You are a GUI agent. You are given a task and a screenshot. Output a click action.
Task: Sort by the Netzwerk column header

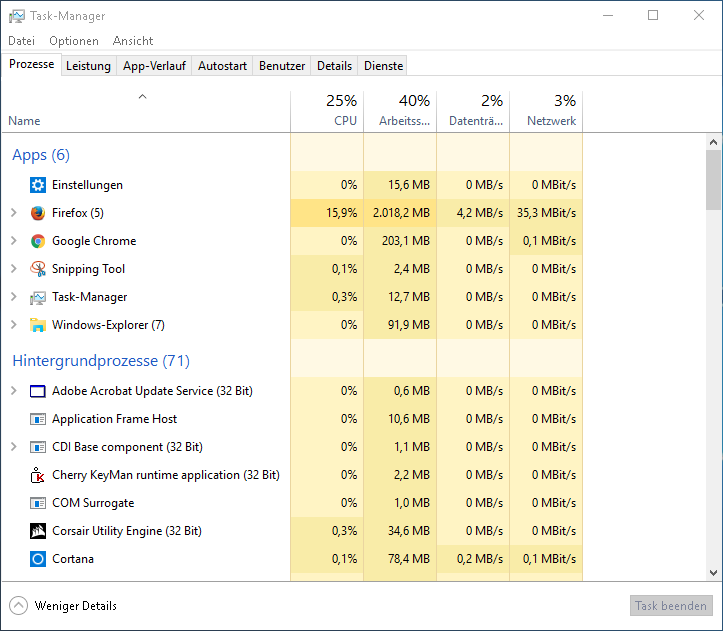click(546, 112)
